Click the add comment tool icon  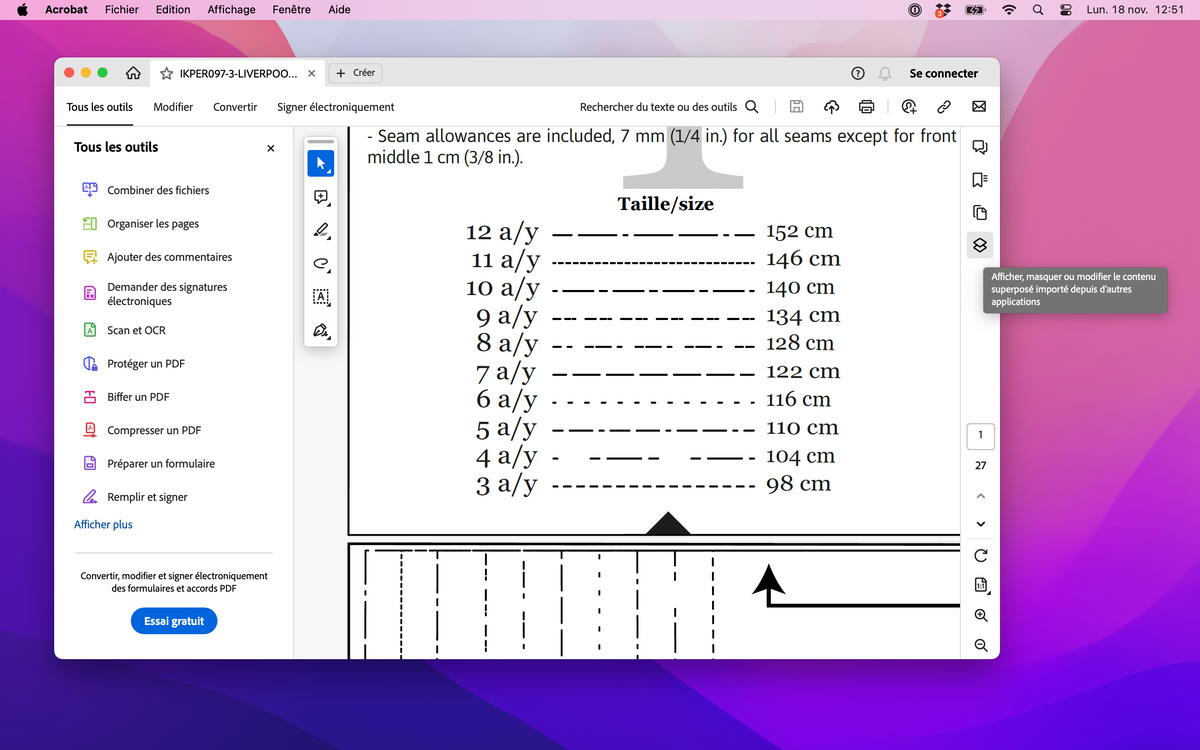[321, 197]
